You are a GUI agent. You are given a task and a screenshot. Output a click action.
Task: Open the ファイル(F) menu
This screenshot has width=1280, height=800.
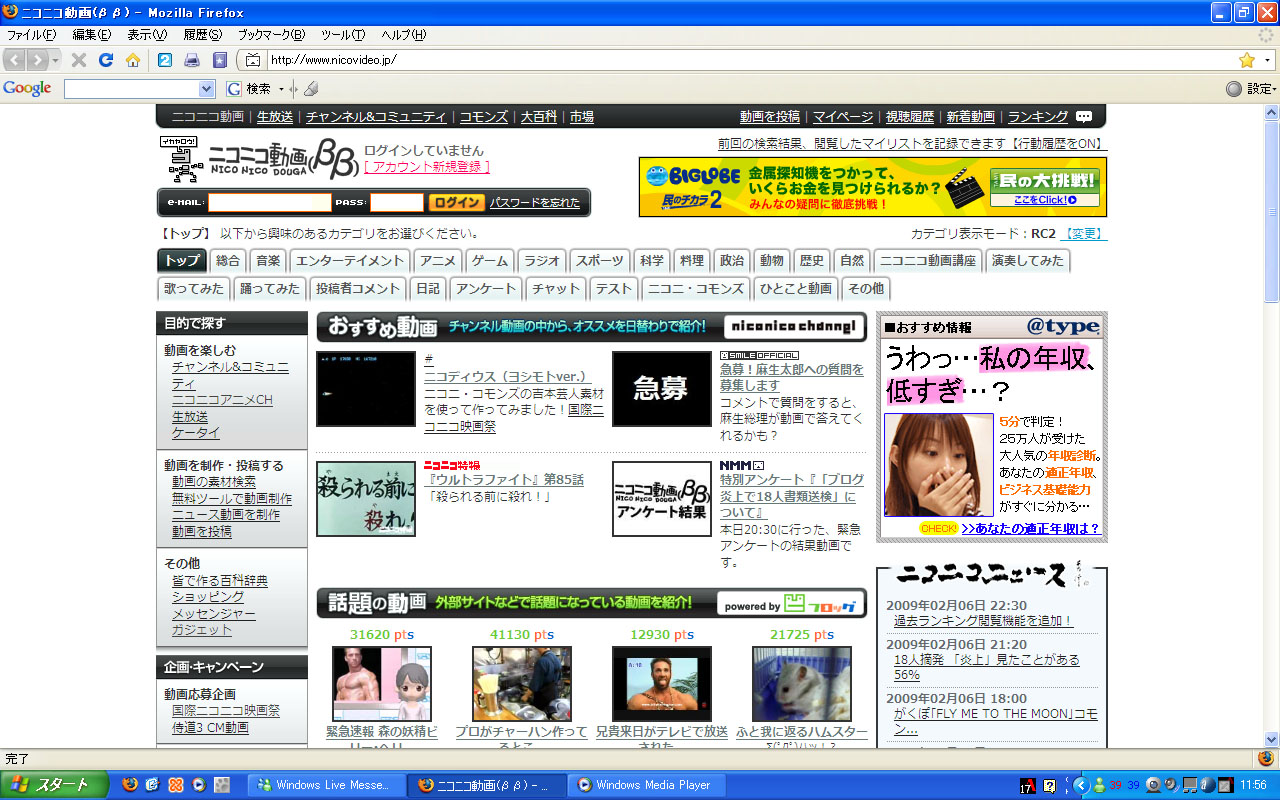32,35
